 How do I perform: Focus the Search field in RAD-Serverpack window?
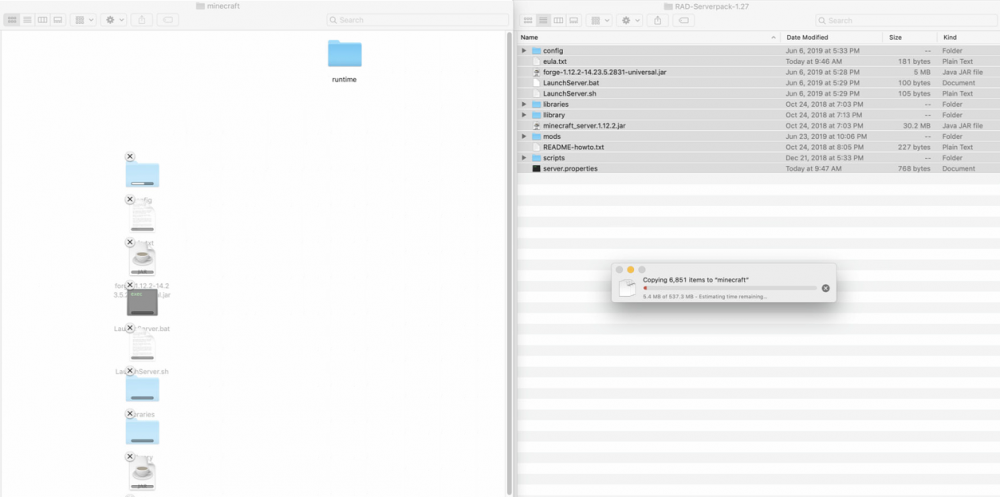coord(908,20)
